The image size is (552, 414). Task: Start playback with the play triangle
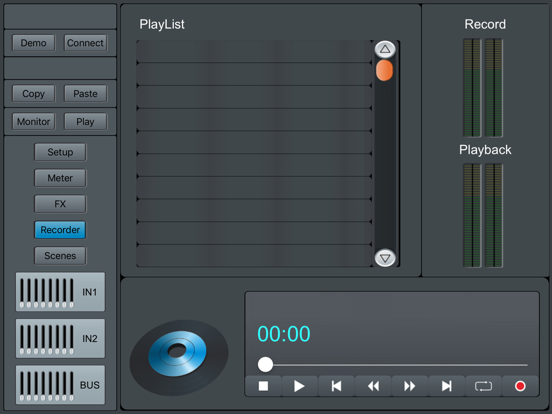300,386
